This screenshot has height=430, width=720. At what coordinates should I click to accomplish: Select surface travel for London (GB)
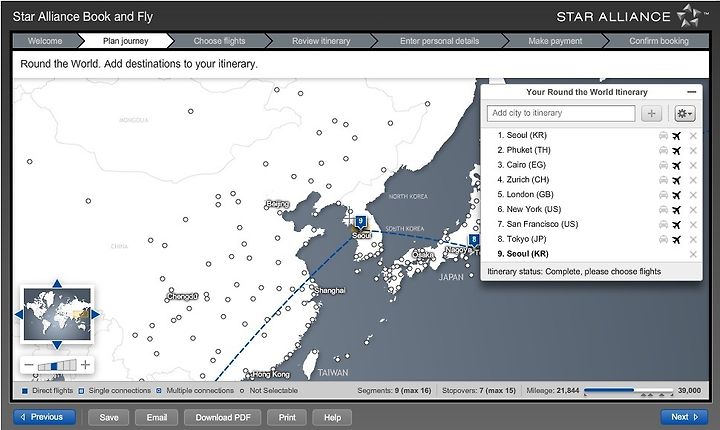(663, 195)
